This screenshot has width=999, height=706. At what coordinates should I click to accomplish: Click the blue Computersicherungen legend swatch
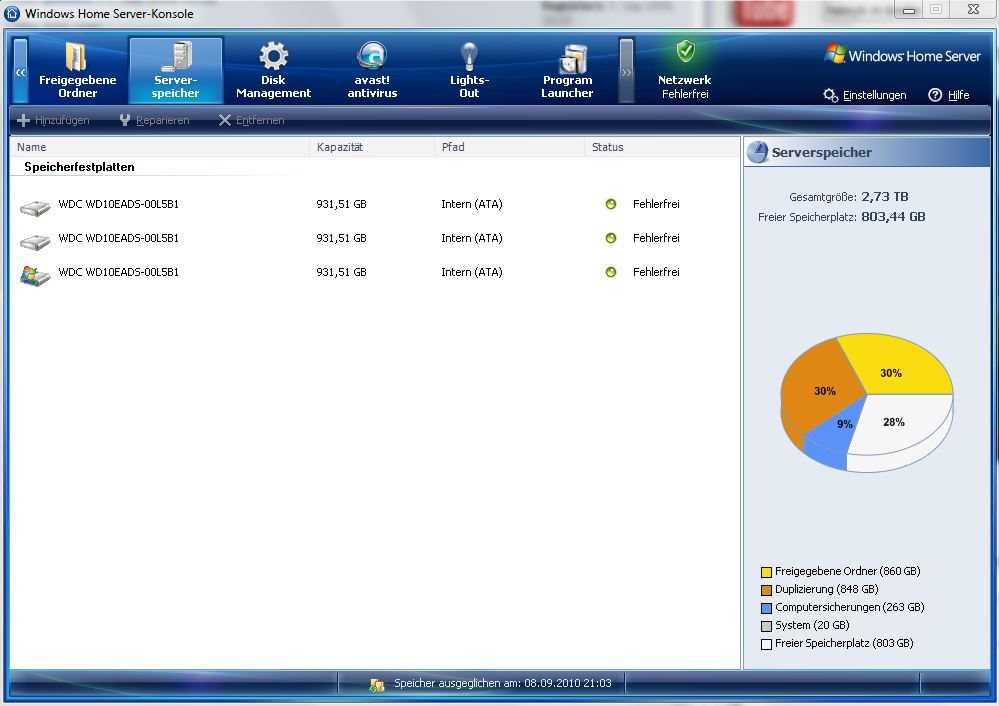tap(766, 609)
